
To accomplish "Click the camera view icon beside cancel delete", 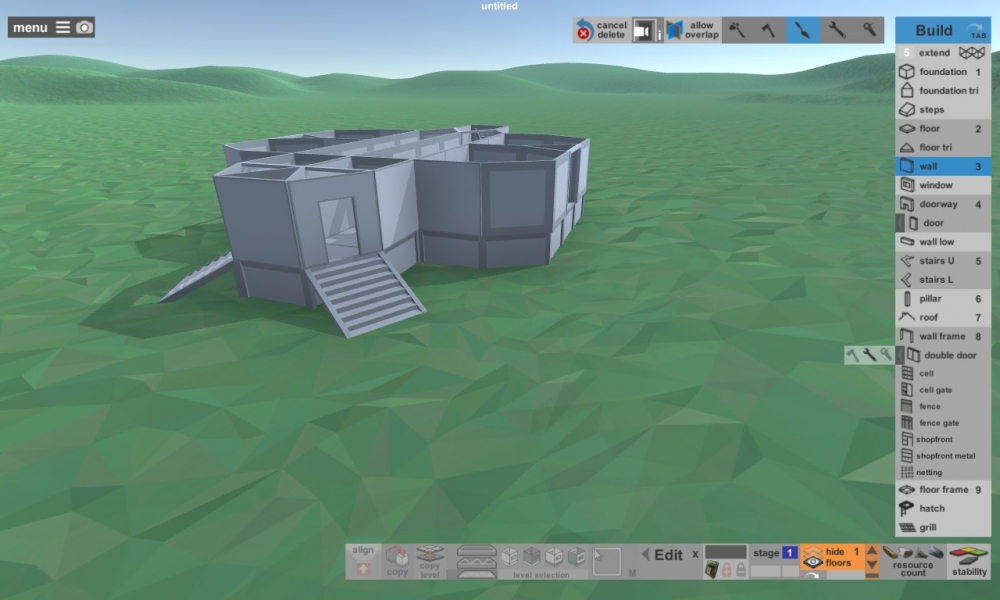I will (646, 31).
